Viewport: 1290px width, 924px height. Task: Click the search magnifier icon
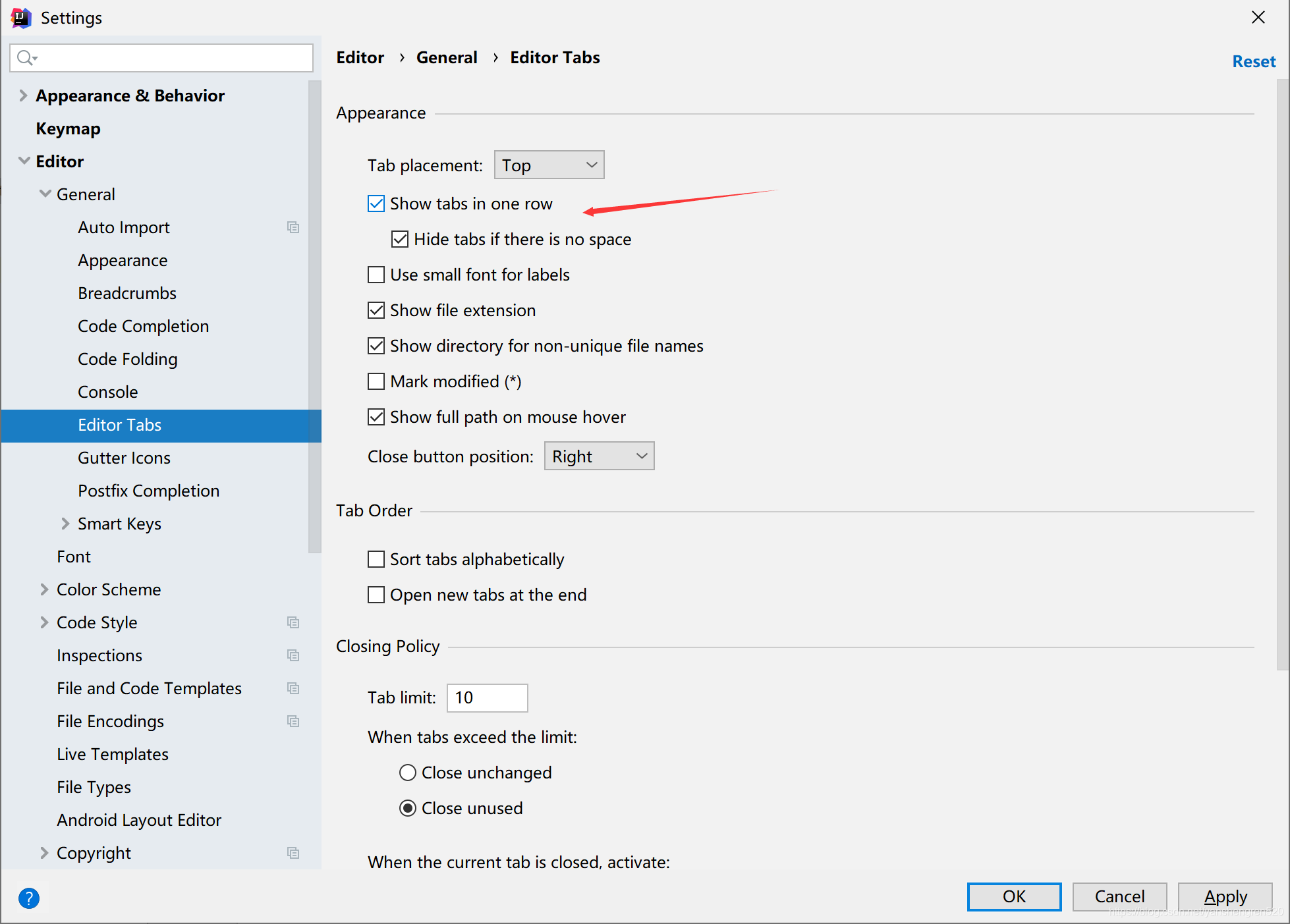point(26,58)
